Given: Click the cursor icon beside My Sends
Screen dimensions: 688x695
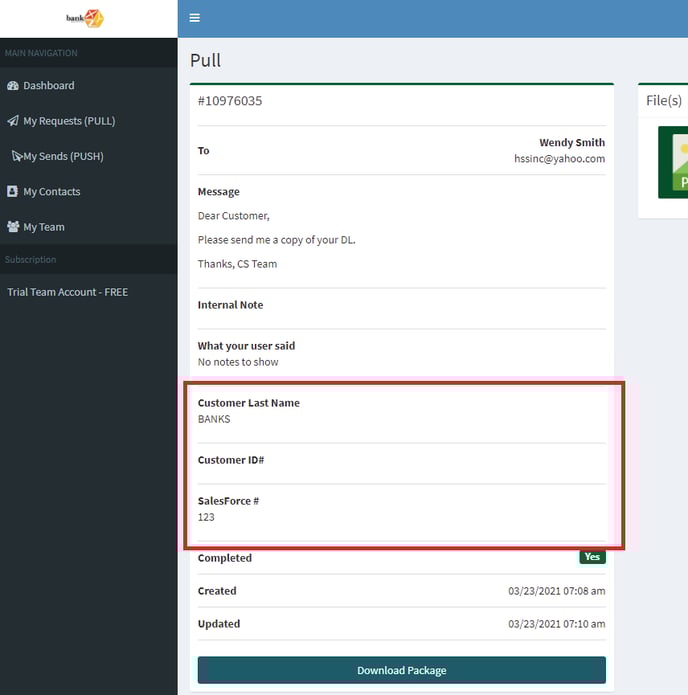Looking at the screenshot, I should click(16, 157).
